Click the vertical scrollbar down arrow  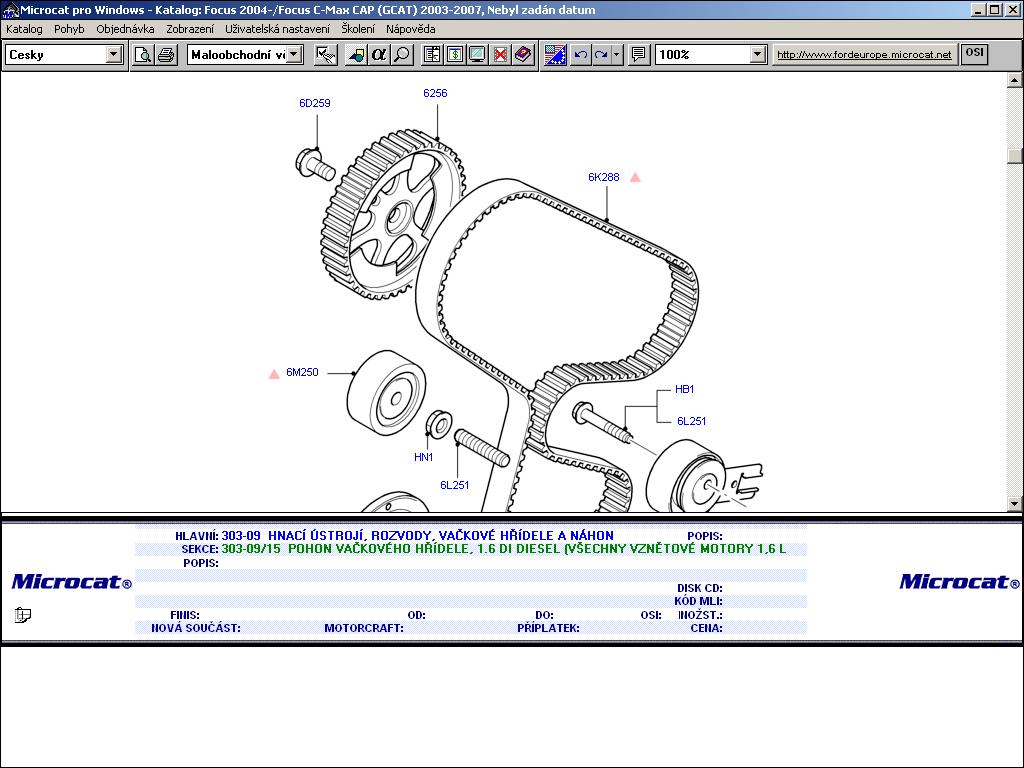pyautogui.click(x=1015, y=504)
